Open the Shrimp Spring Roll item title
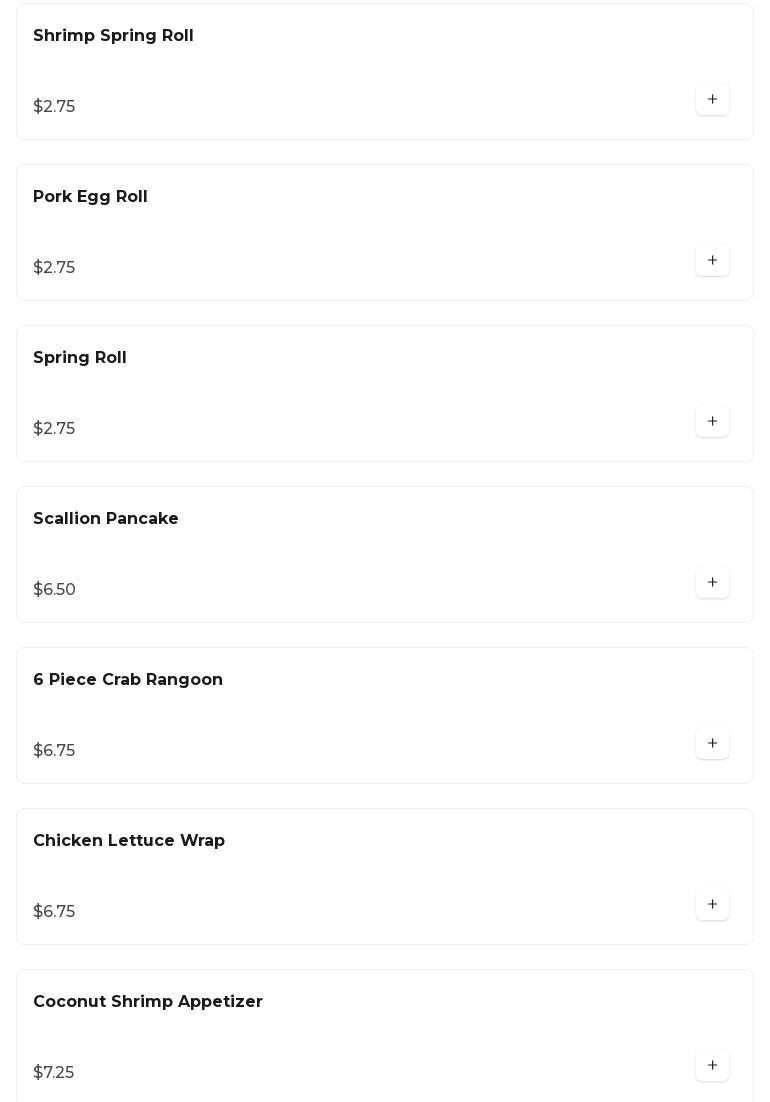 [113, 36]
